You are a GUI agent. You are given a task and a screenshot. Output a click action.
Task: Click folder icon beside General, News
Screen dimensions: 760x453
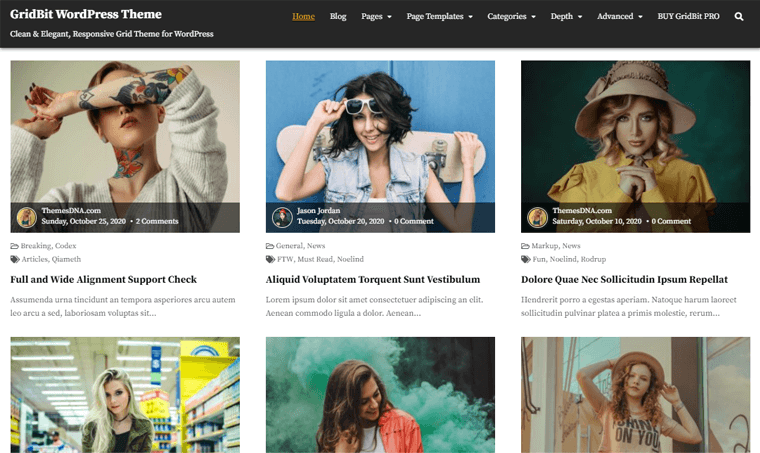pos(270,246)
